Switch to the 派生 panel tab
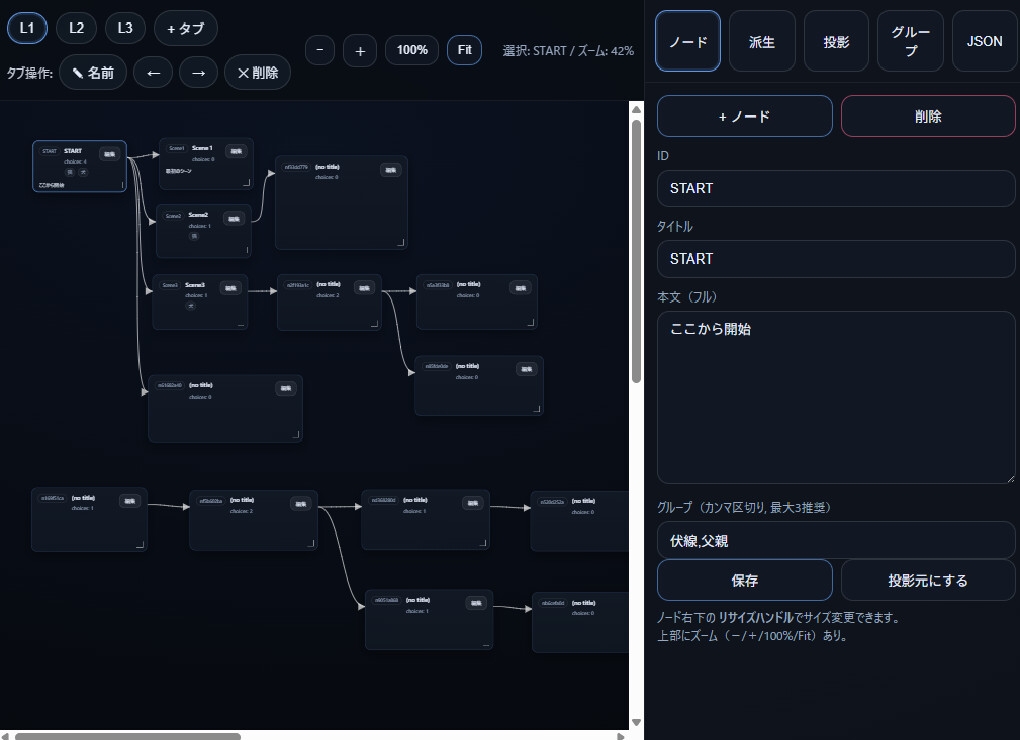The height and width of the screenshot is (740, 1020). coord(762,41)
